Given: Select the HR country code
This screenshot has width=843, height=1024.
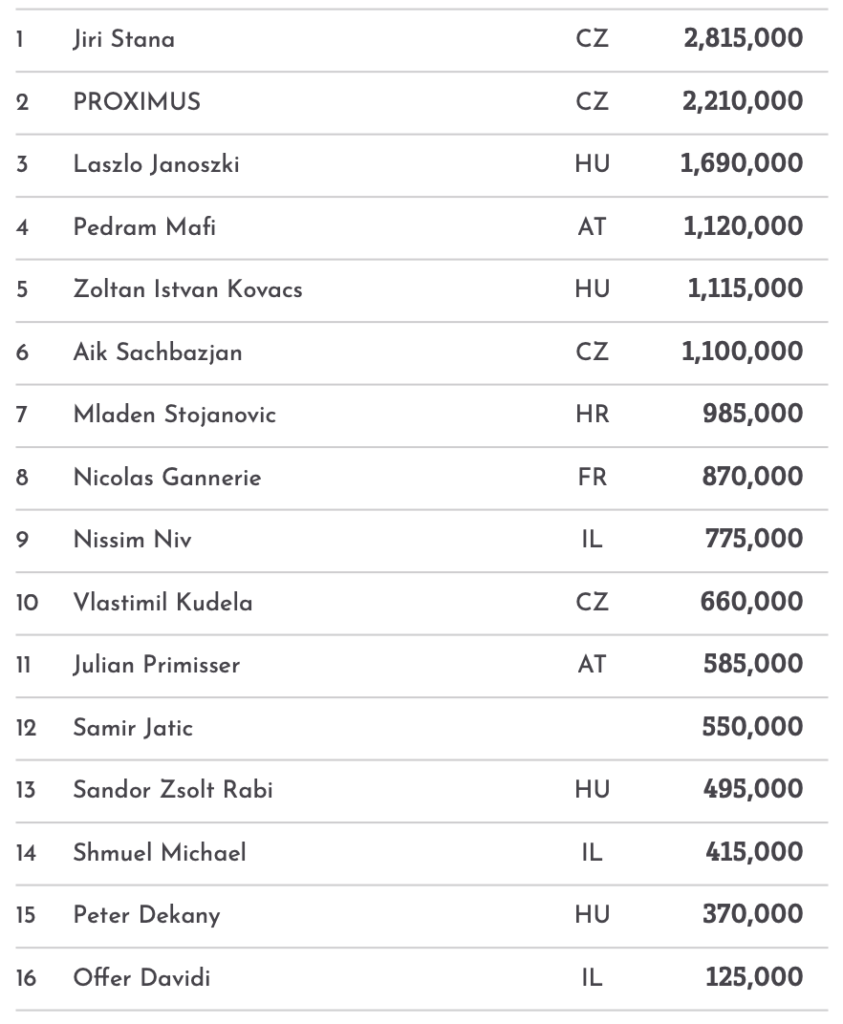Looking at the screenshot, I should click(x=592, y=415).
